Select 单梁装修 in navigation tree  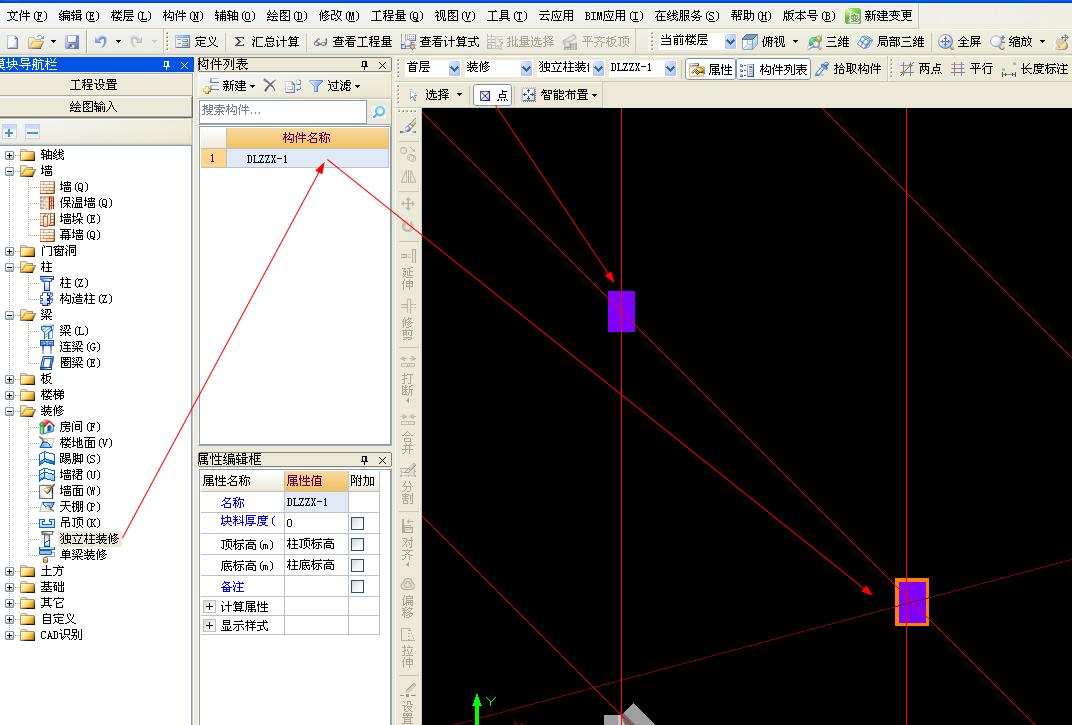coord(83,555)
